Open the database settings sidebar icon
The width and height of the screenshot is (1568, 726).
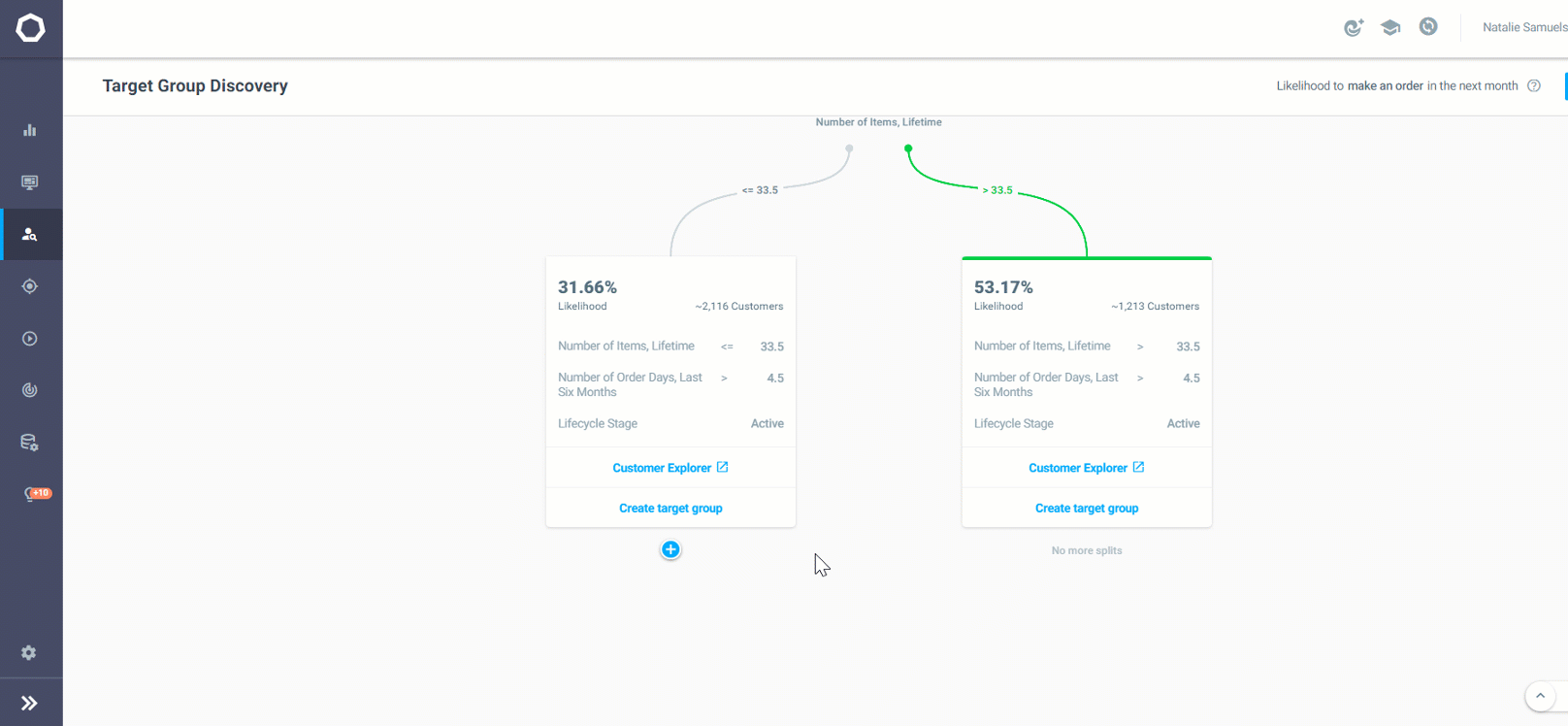(x=30, y=443)
